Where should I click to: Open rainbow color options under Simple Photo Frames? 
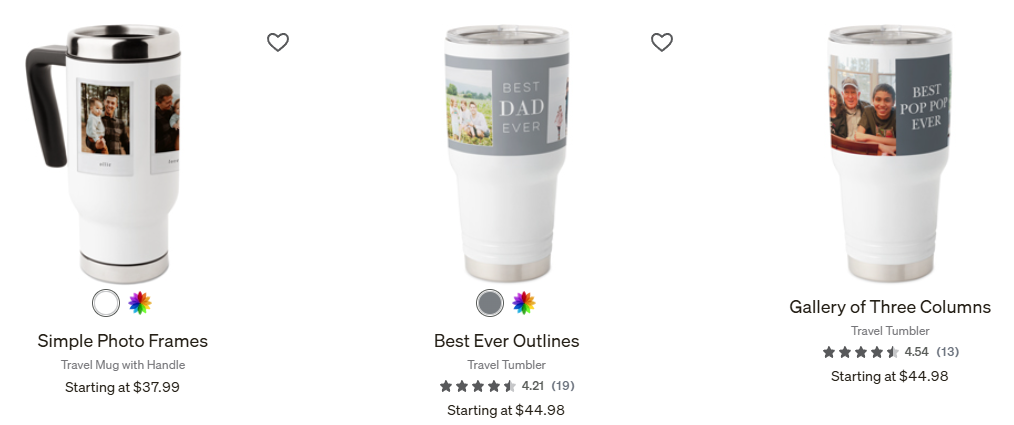point(140,303)
